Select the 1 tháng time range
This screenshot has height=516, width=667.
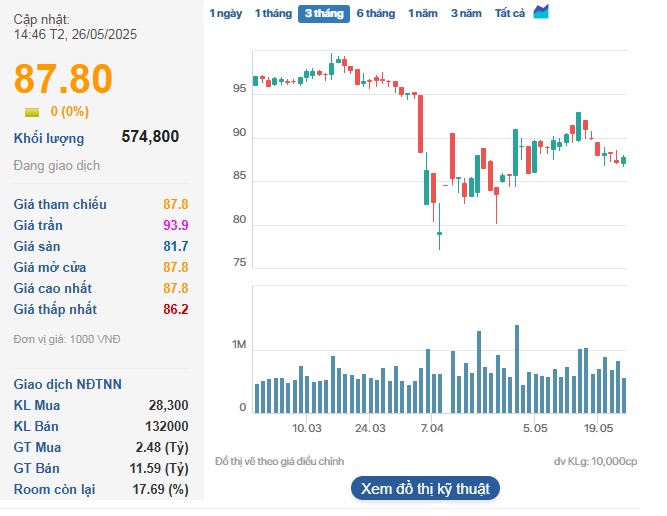[272, 13]
